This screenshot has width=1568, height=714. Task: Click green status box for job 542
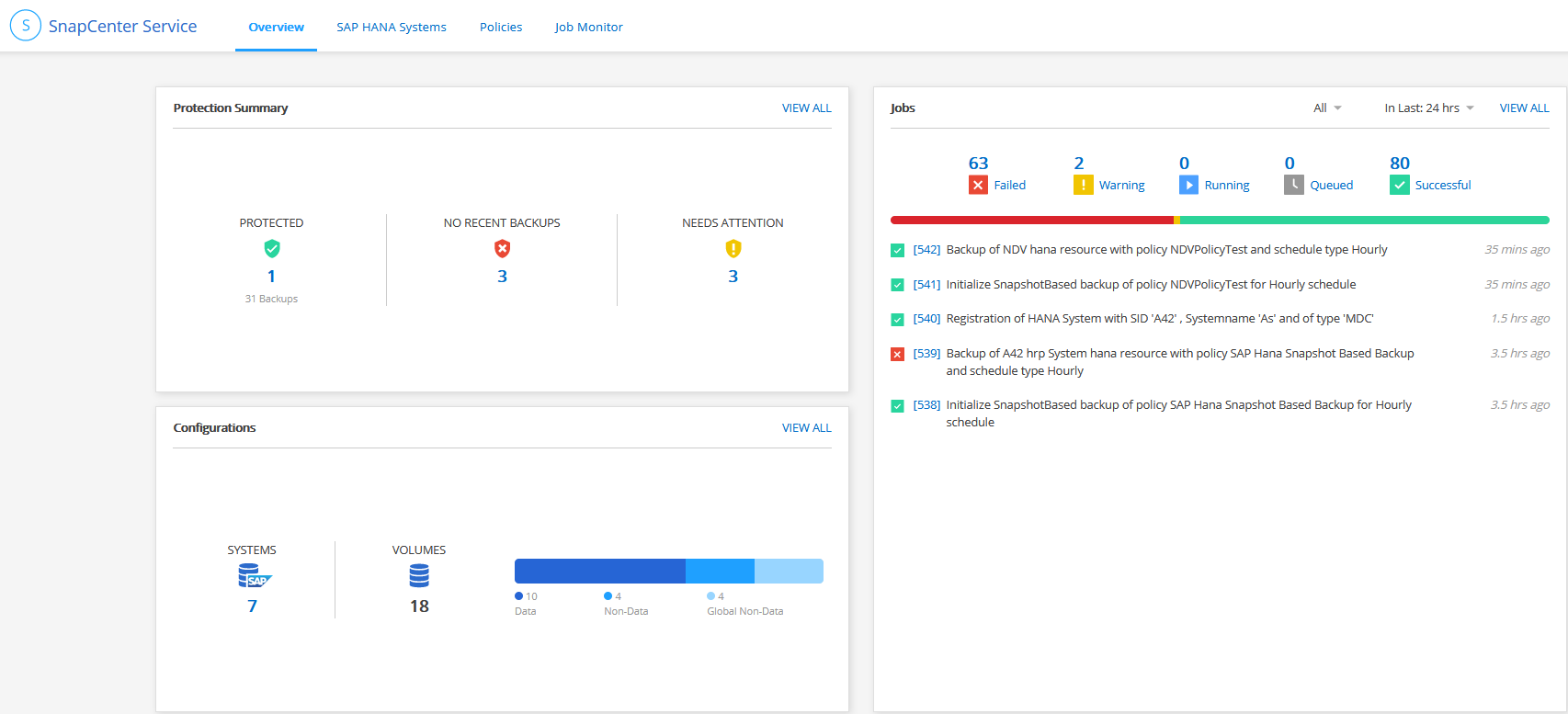point(897,251)
